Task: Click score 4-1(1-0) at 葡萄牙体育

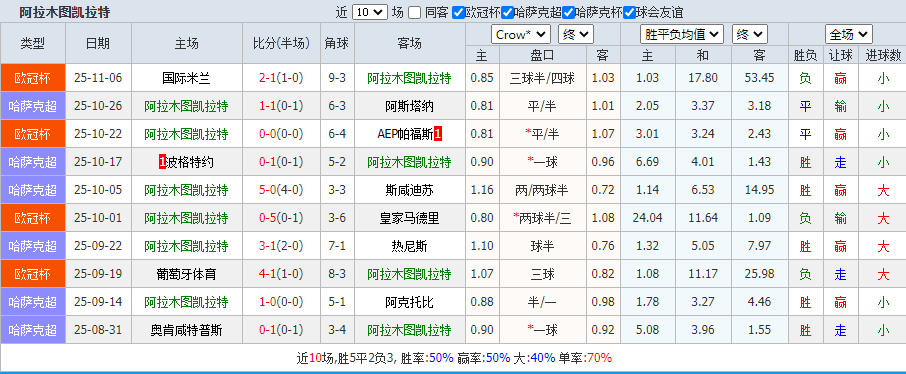Action: [281, 275]
